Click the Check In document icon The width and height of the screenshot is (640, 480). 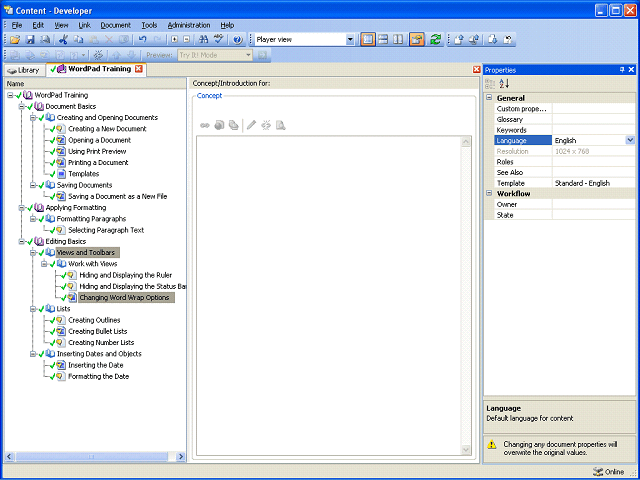[x=459, y=40]
